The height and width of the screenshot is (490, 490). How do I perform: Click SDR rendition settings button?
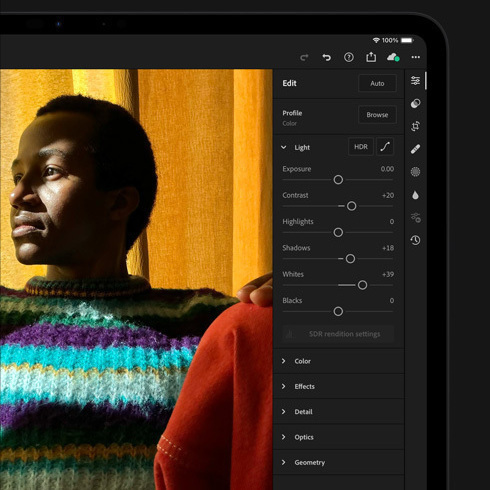click(338, 334)
